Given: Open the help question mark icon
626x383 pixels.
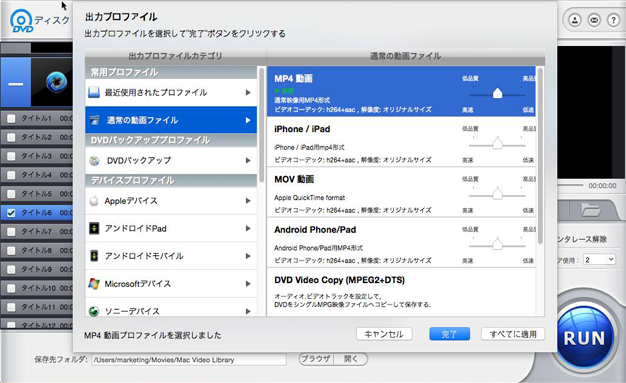Looking at the screenshot, I should pyautogui.click(x=613, y=20).
